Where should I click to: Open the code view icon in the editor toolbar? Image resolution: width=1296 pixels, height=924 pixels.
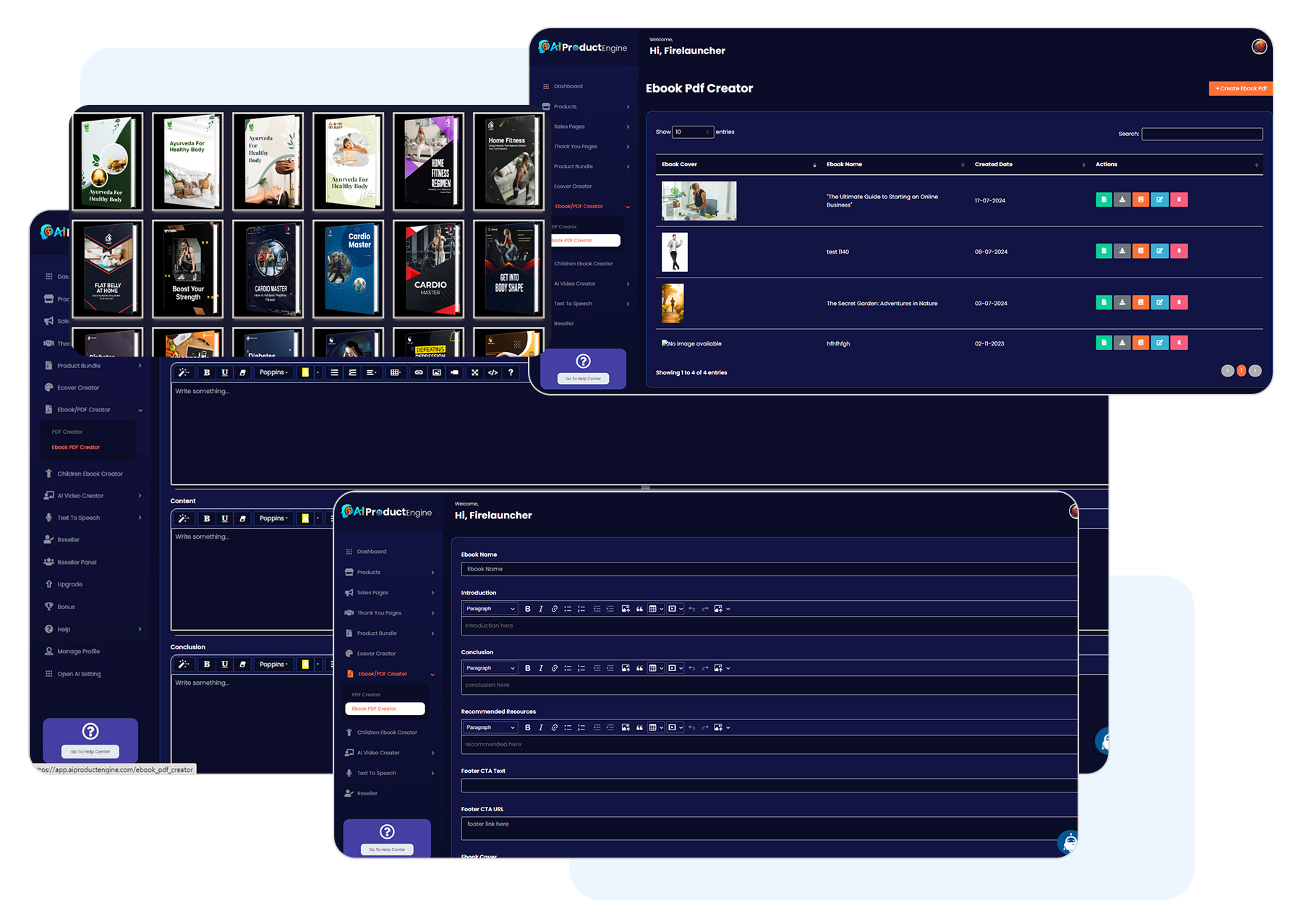coord(493,372)
